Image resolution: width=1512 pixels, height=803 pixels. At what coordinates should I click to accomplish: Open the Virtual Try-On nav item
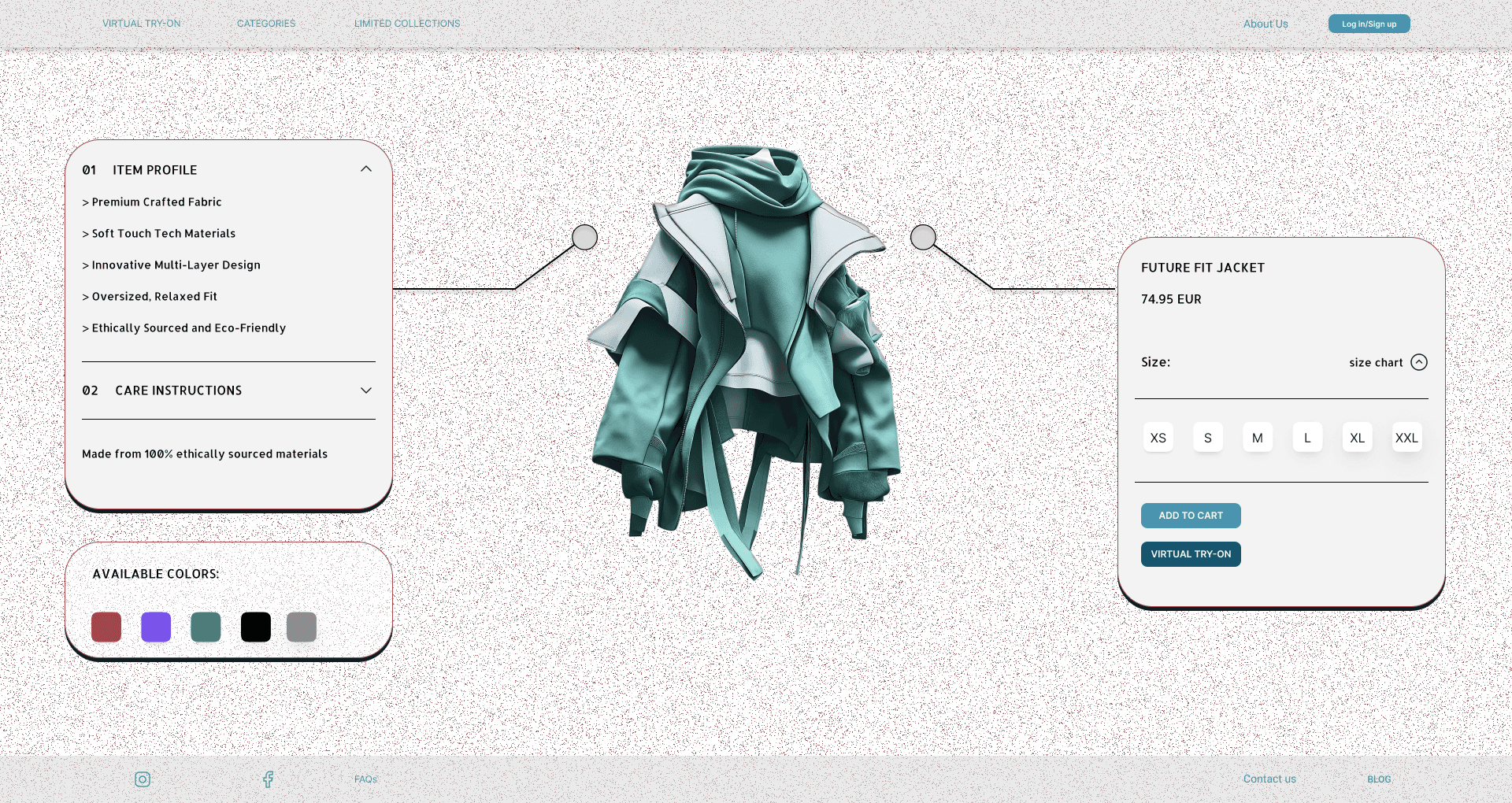pos(142,24)
